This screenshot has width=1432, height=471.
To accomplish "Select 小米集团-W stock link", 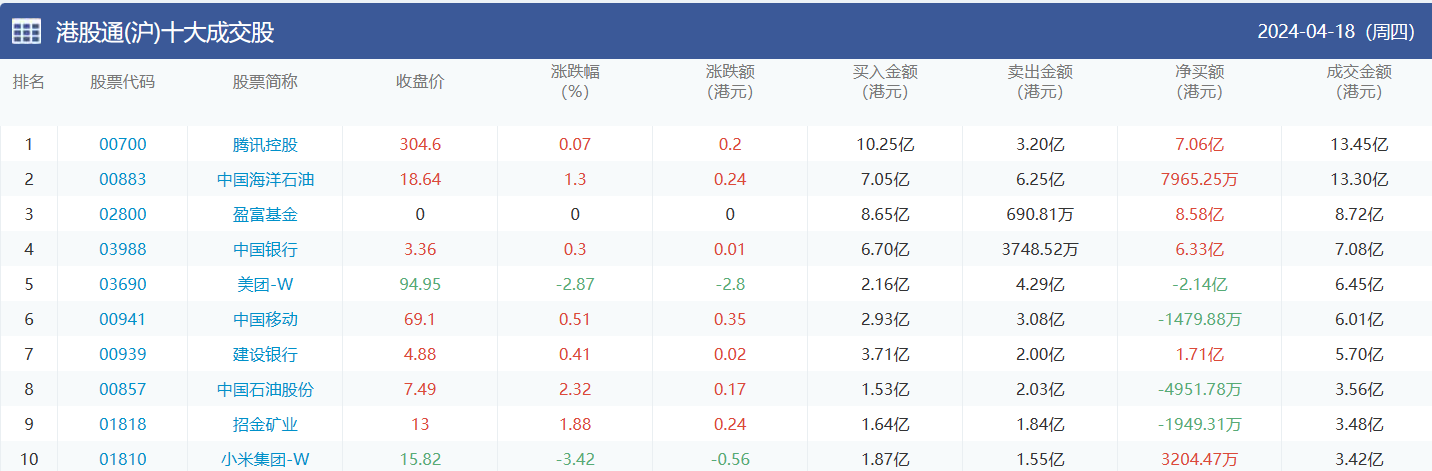I will pos(265,460).
